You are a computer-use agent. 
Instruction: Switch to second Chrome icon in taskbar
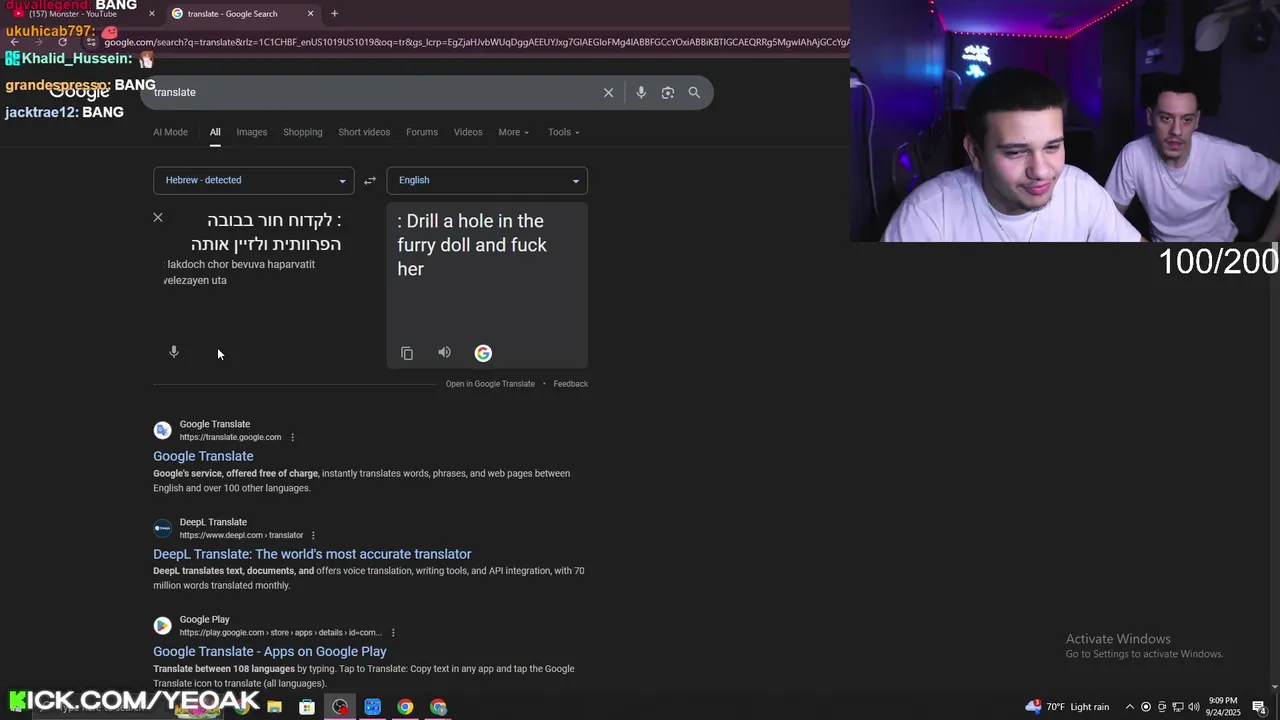438,707
